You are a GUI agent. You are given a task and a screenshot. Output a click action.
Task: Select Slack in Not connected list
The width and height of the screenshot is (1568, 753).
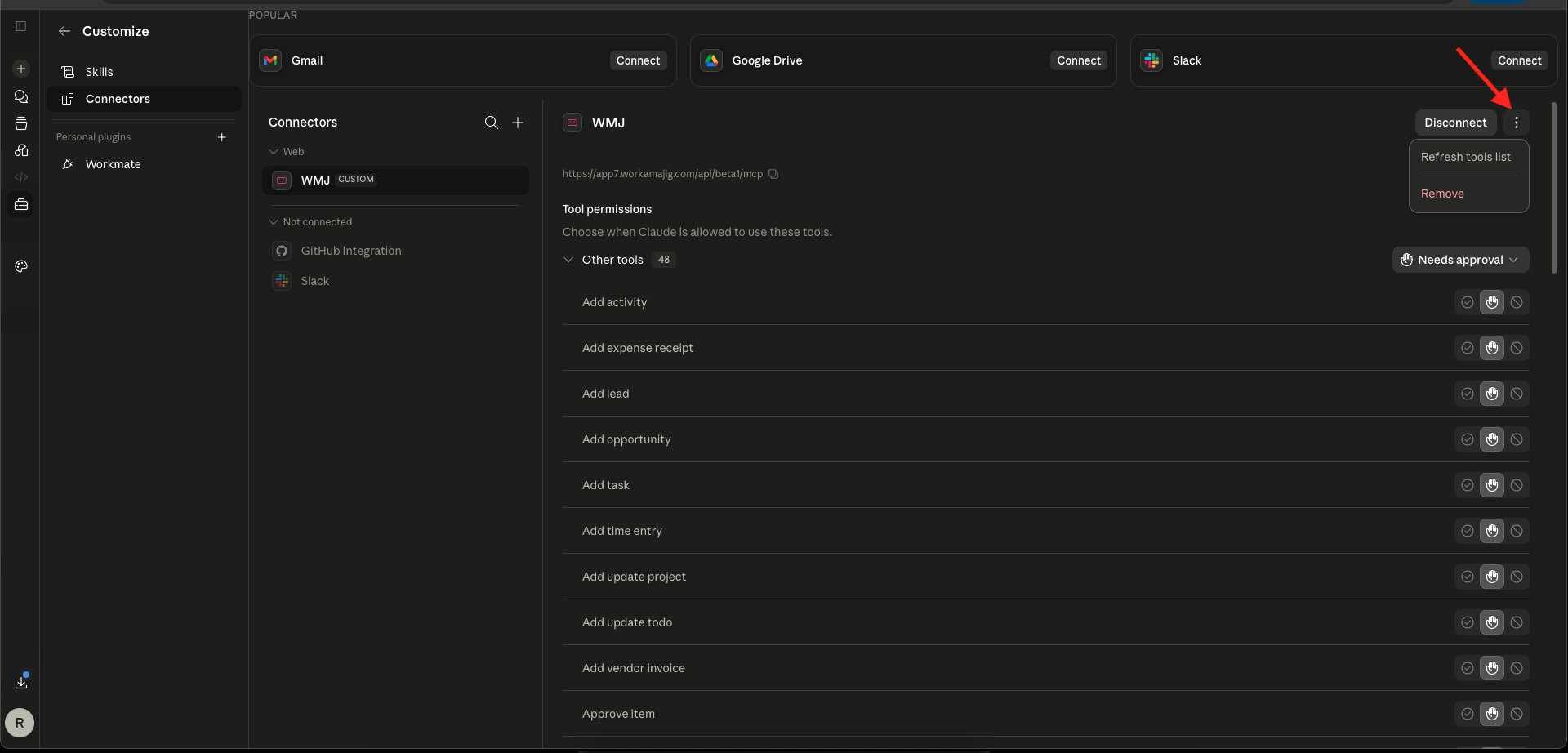coord(395,281)
